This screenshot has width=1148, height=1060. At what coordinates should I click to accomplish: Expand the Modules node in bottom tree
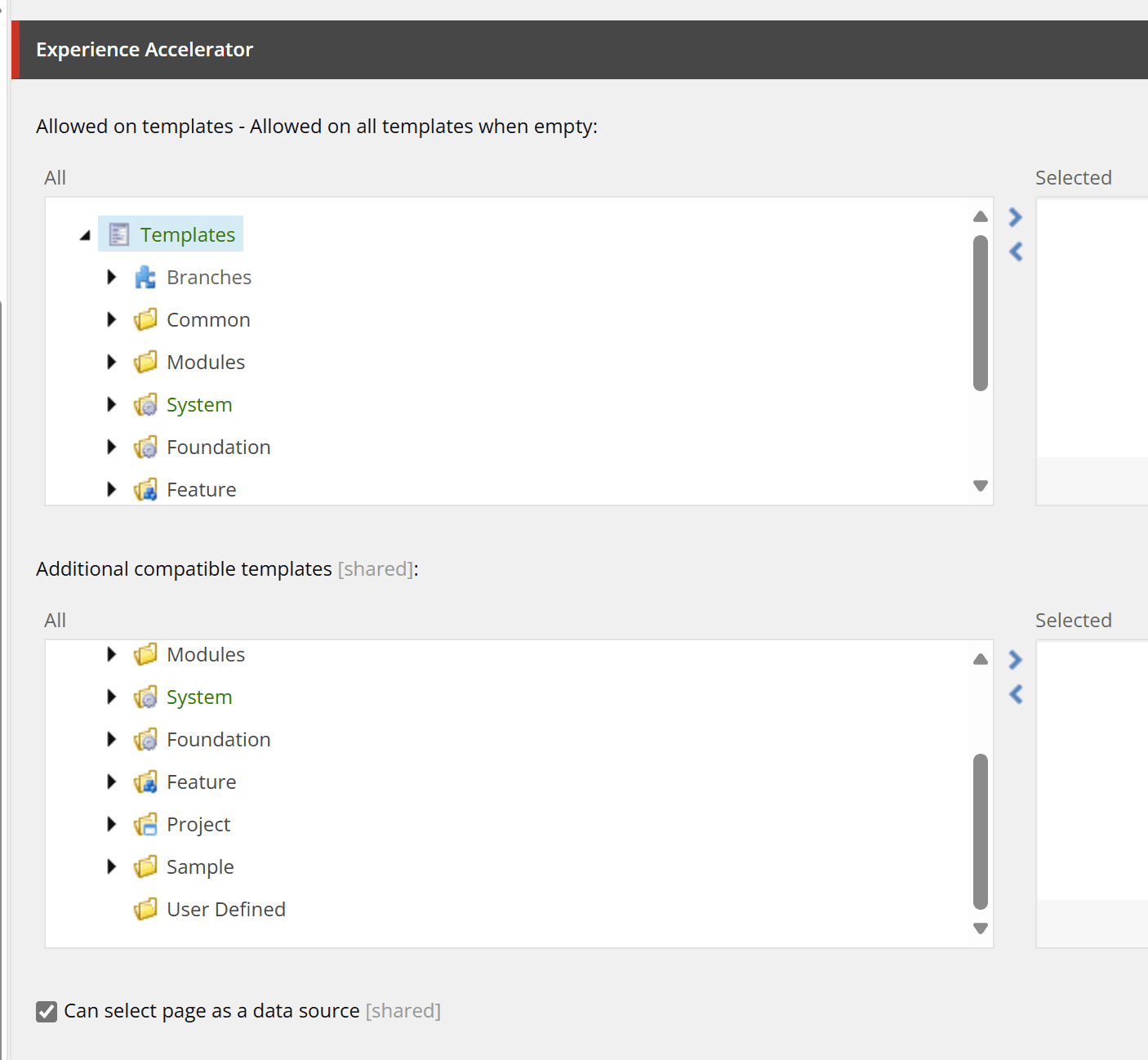point(112,654)
